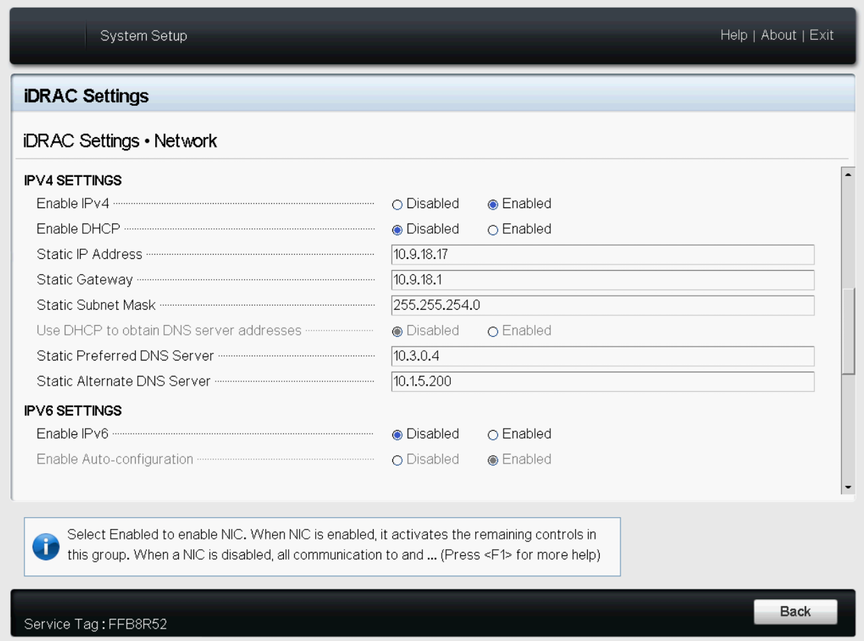The width and height of the screenshot is (864, 641).
Task: Edit the Static Subnet Mask field
Action: (602, 305)
